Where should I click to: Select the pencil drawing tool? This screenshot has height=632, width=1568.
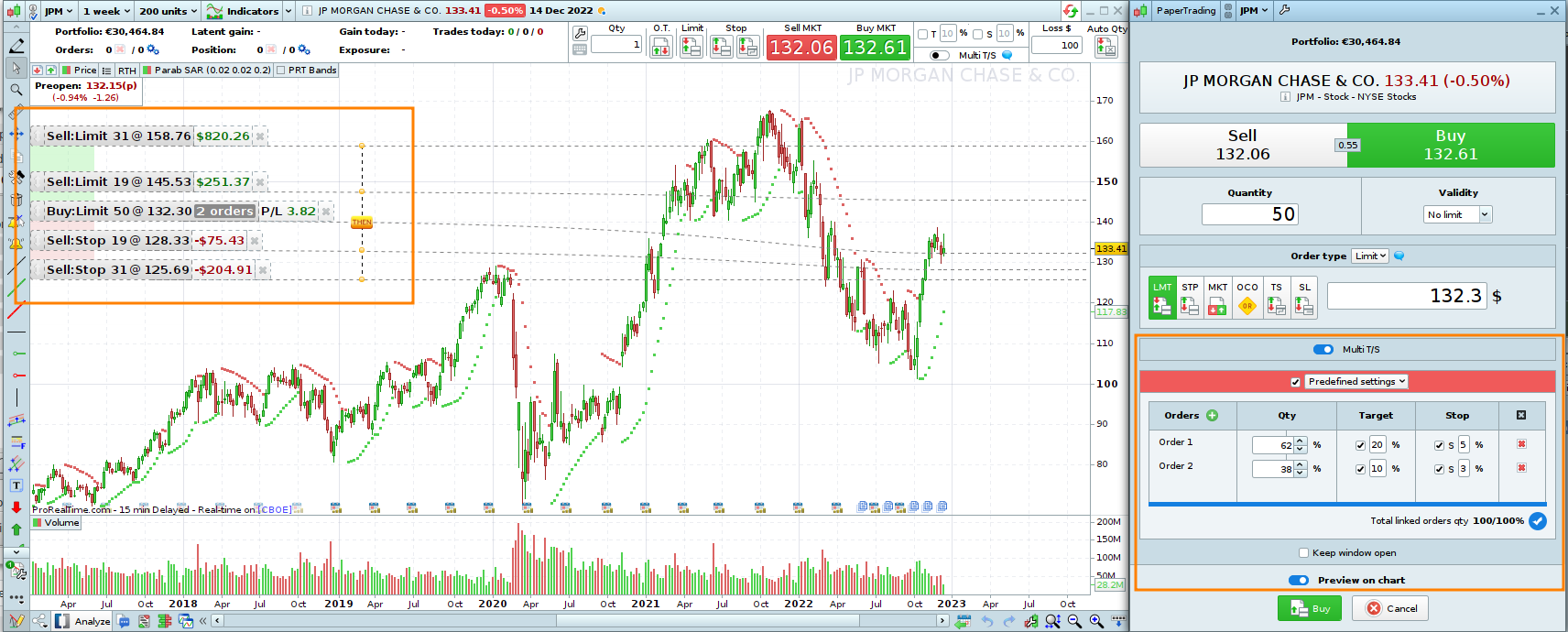coord(16,46)
